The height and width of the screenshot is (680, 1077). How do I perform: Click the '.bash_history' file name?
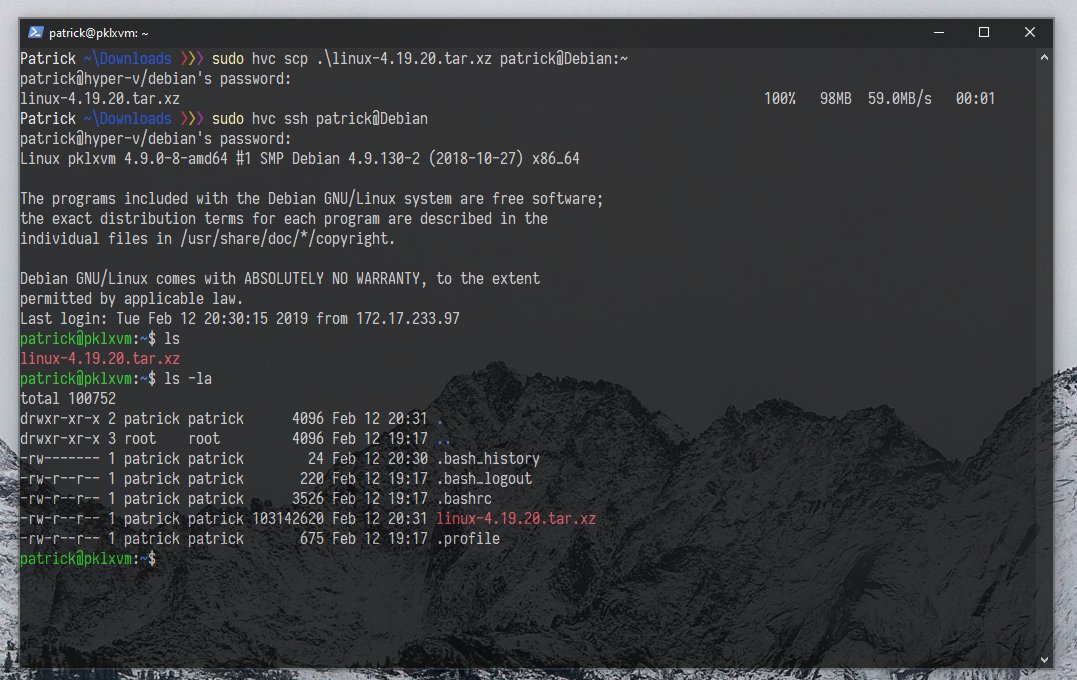pos(488,459)
